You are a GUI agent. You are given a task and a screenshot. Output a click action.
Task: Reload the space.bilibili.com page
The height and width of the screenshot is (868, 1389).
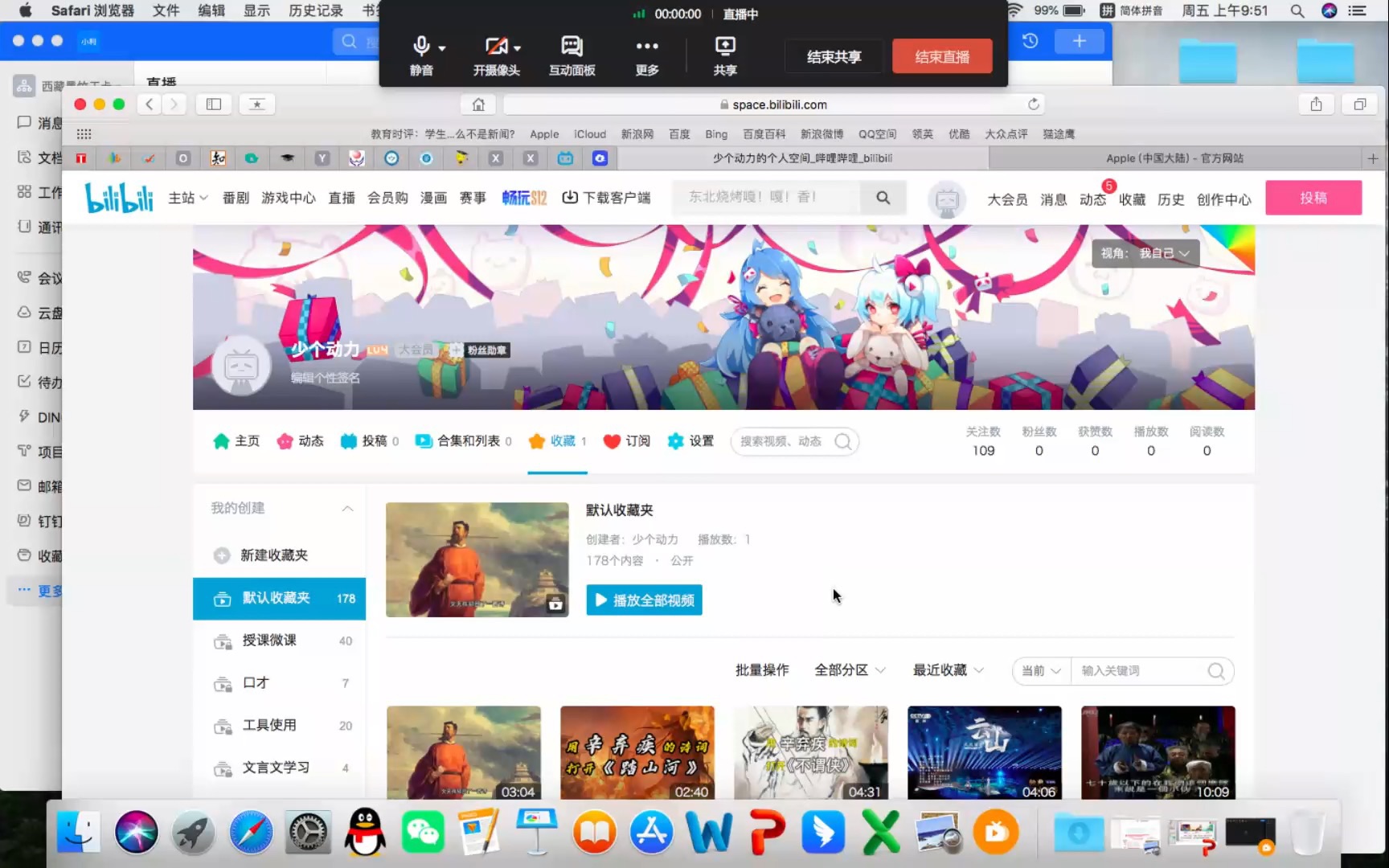coord(1034,104)
